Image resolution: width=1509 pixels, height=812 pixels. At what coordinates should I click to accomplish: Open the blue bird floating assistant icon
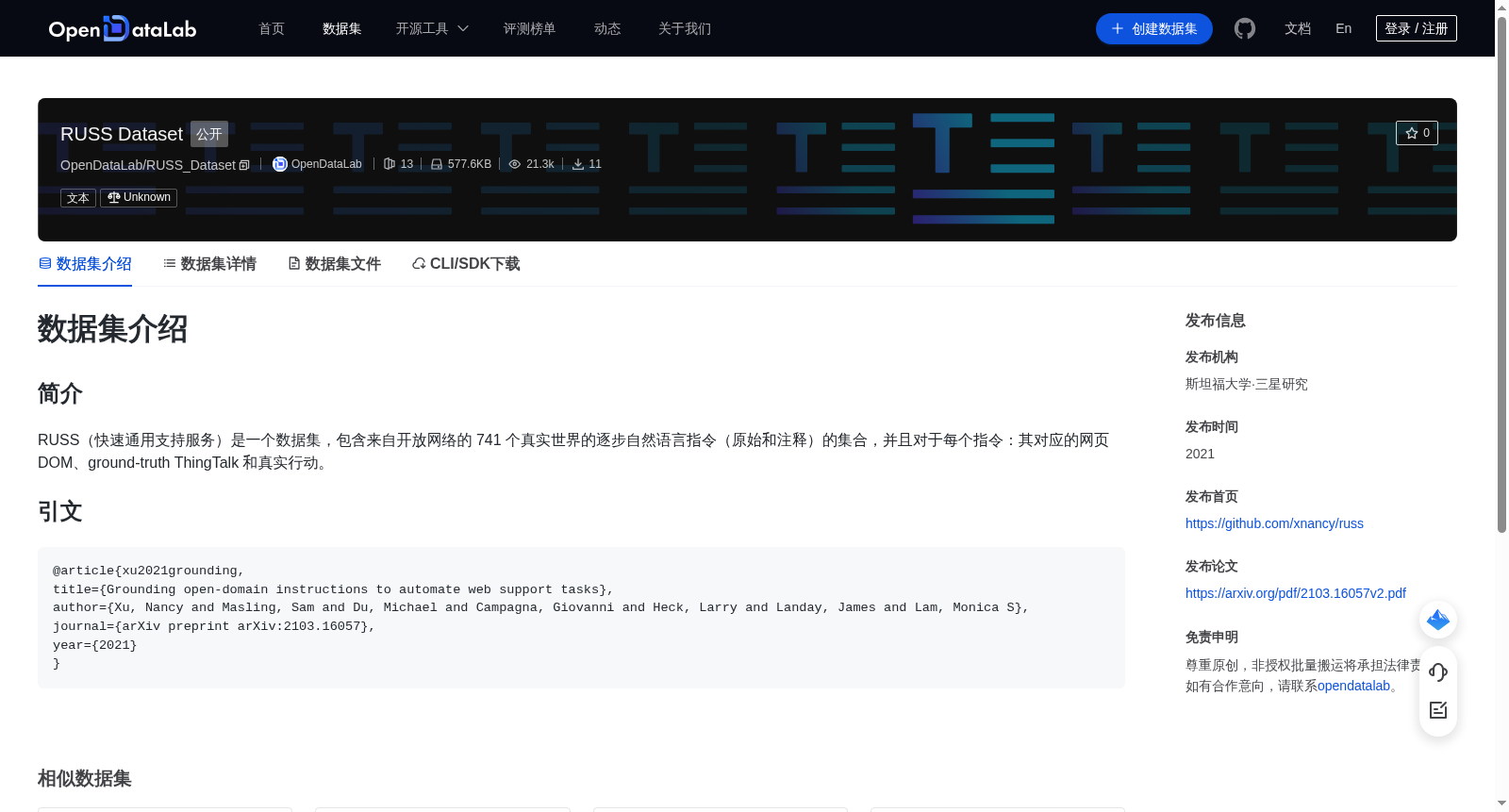1438,620
